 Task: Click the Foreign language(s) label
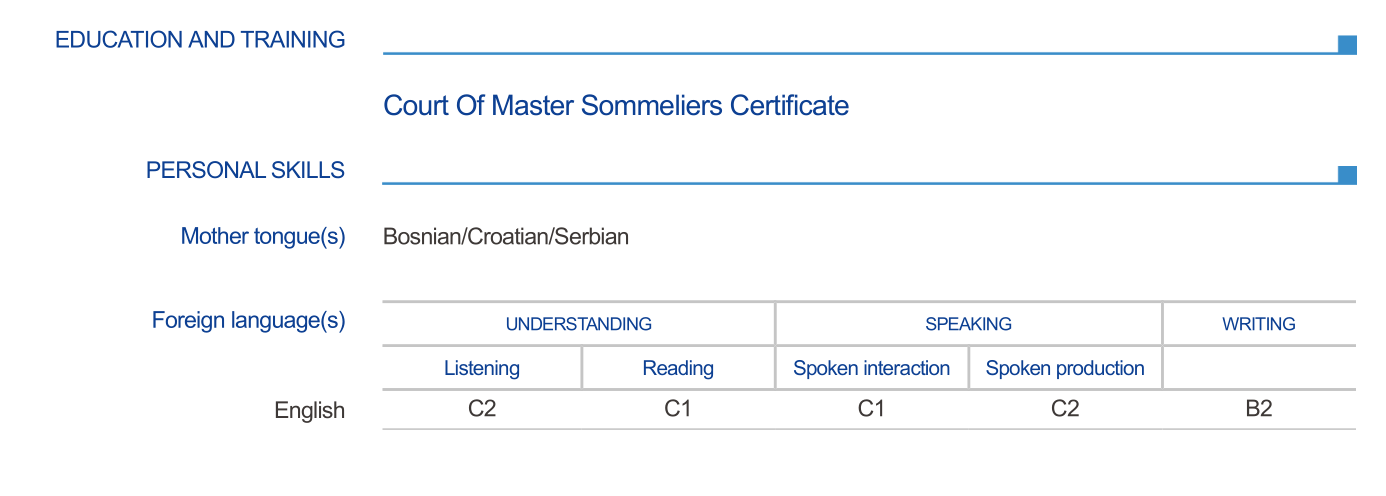248,320
